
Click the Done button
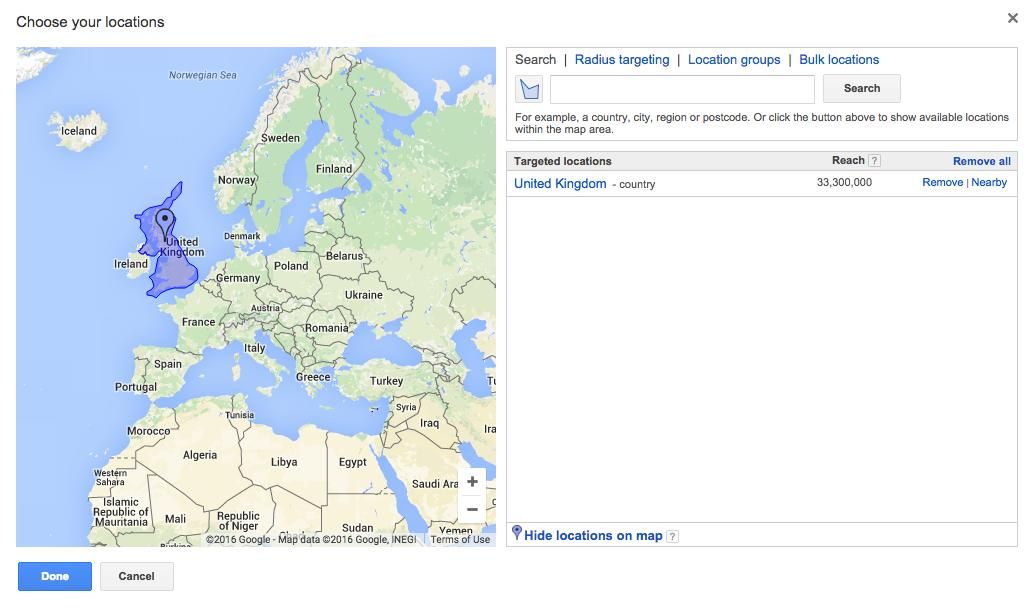(54, 576)
